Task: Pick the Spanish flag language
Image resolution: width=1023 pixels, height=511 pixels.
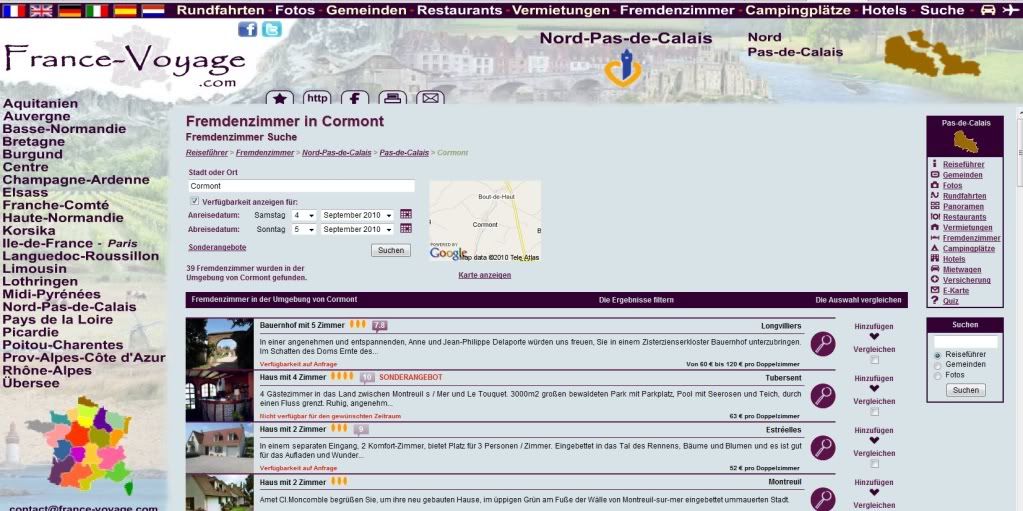Action: (x=125, y=10)
